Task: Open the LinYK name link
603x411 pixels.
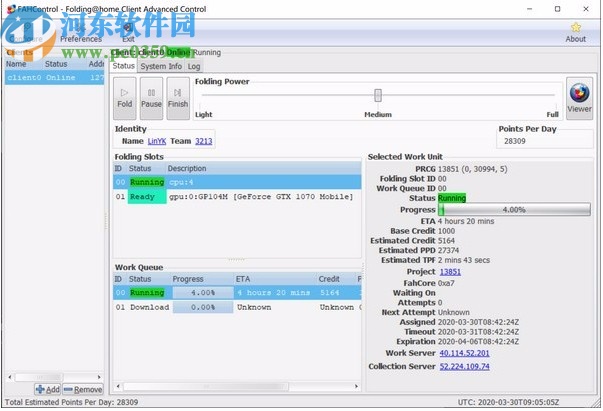Action: coord(157,141)
